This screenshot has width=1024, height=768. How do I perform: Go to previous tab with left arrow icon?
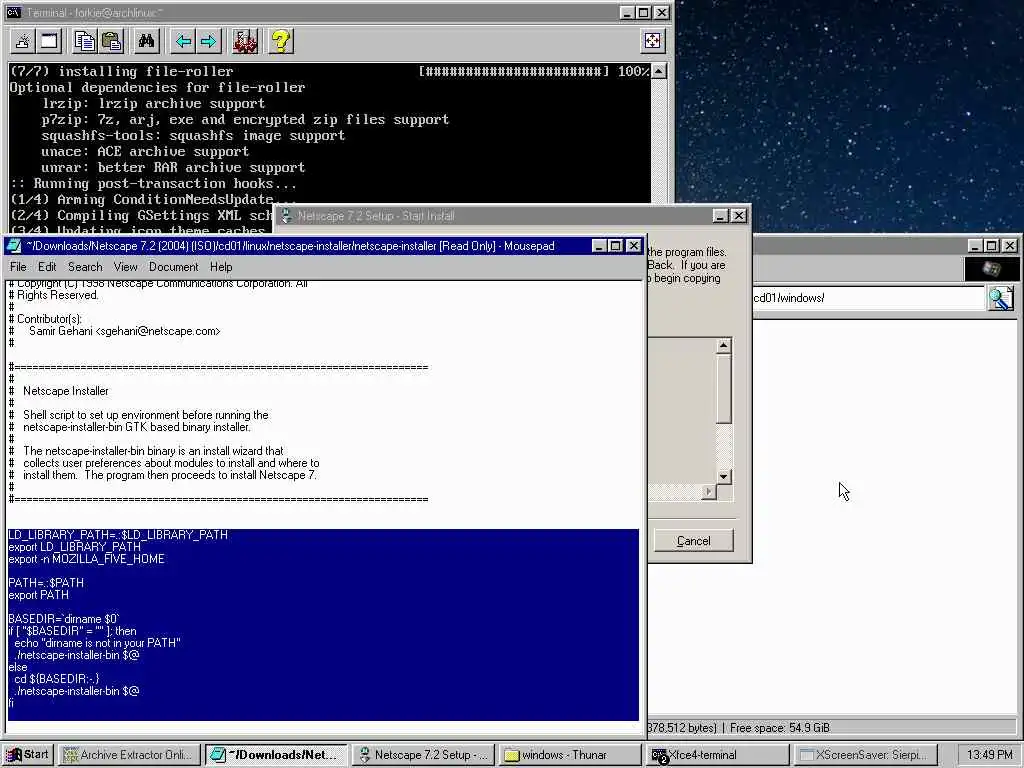click(183, 42)
